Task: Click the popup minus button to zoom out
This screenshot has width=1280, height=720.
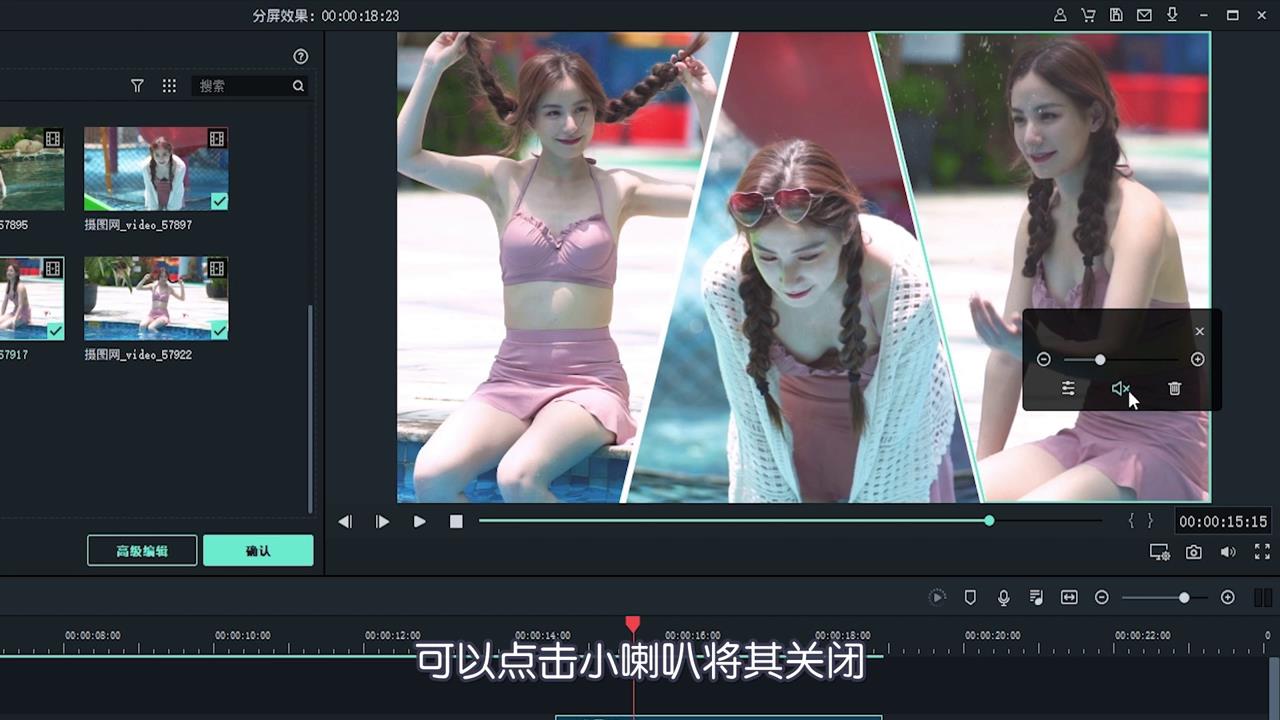Action: click(1044, 359)
